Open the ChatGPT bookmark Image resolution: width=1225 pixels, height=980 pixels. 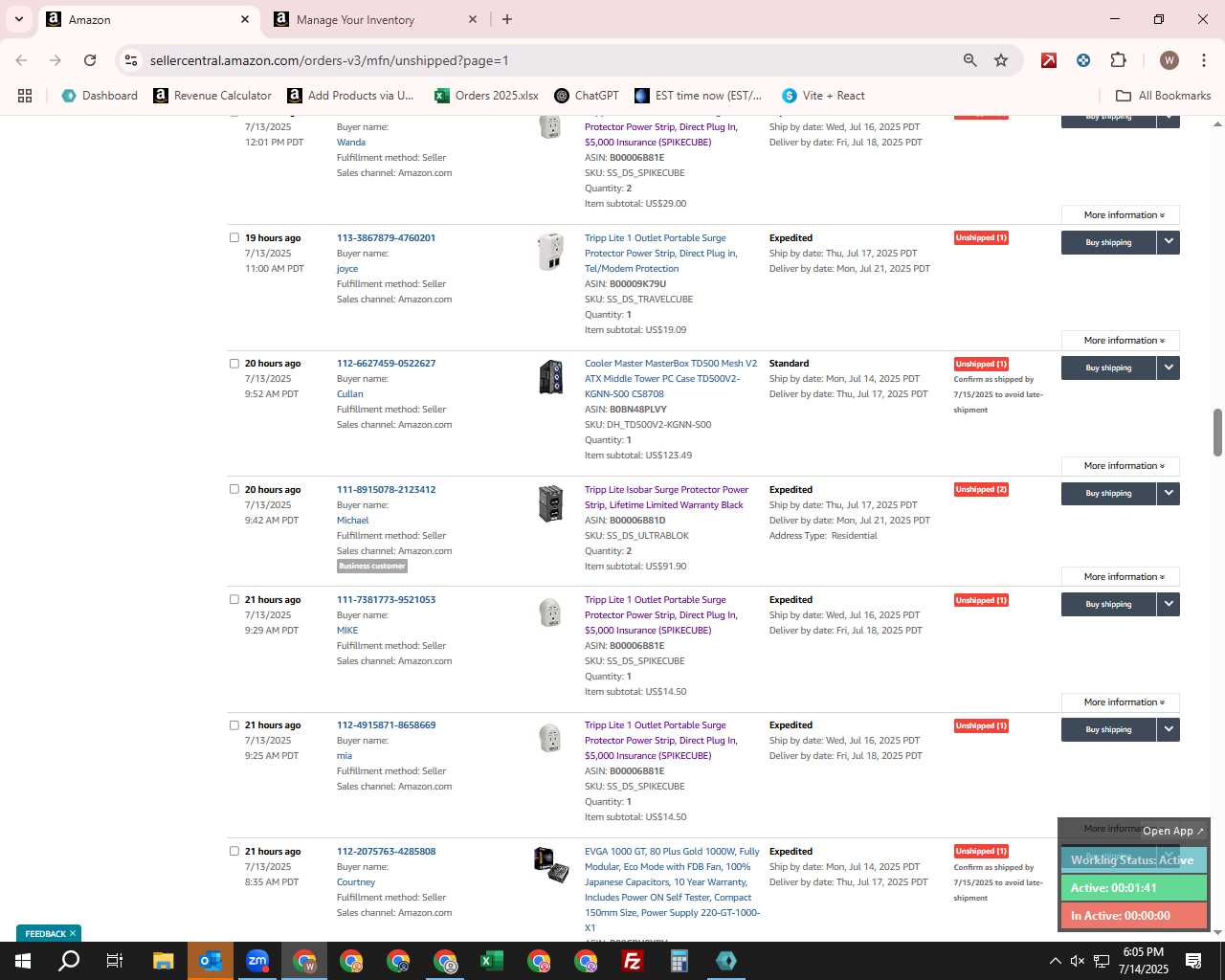[587, 96]
